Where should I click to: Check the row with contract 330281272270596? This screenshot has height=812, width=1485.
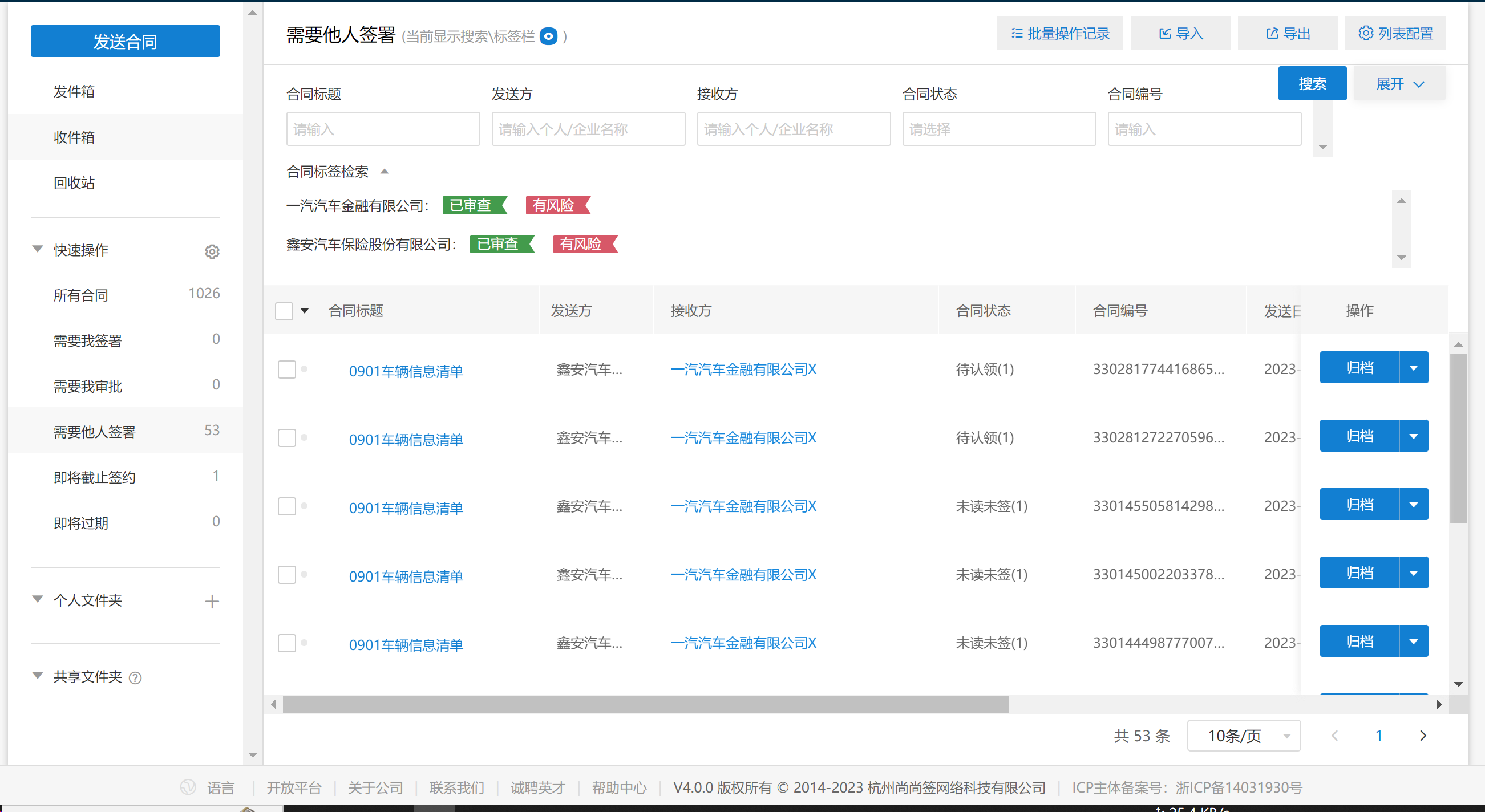pyautogui.click(x=286, y=438)
